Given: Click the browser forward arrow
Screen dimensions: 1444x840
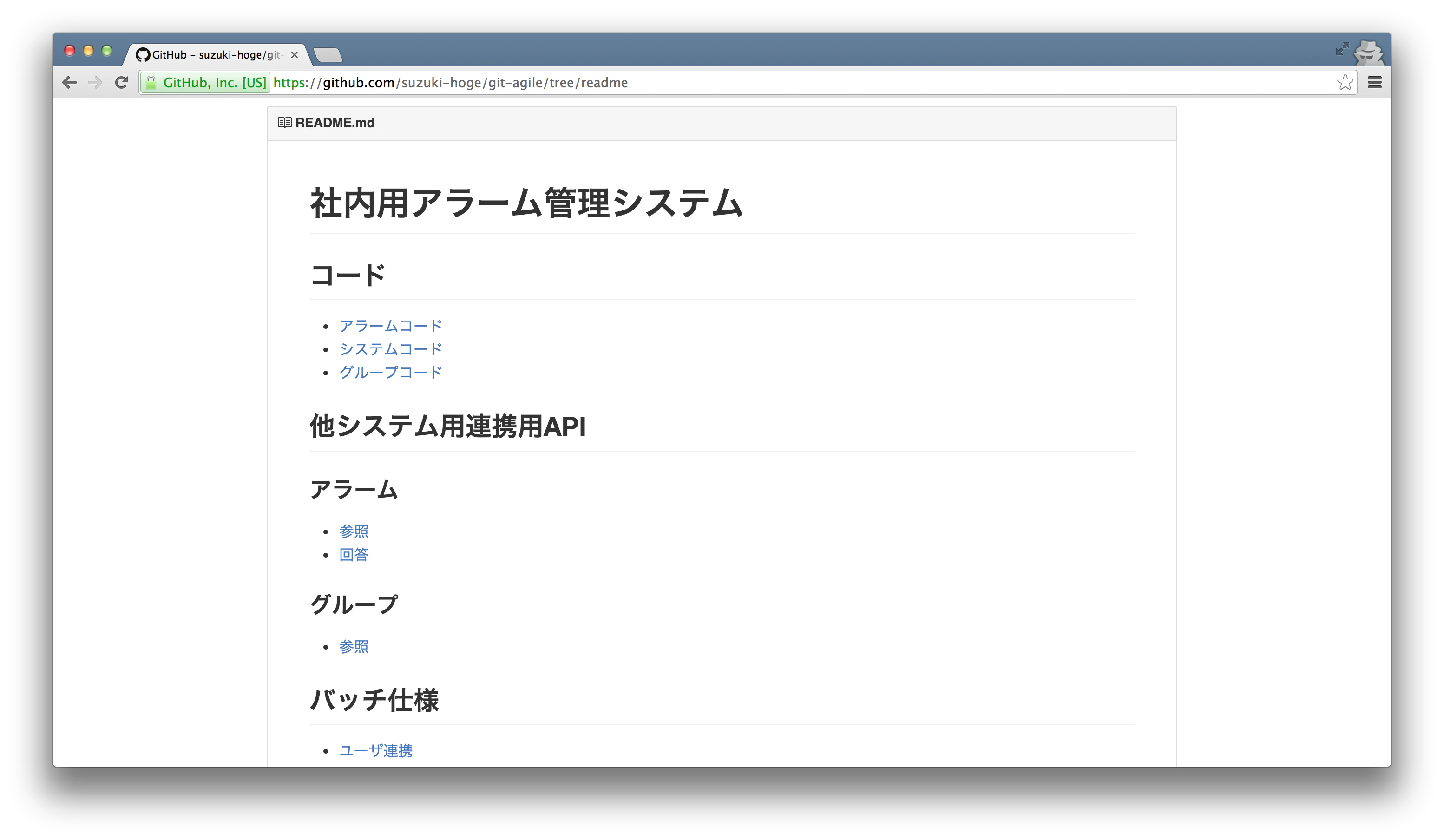Looking at the screenshot, I should [95, 83].
